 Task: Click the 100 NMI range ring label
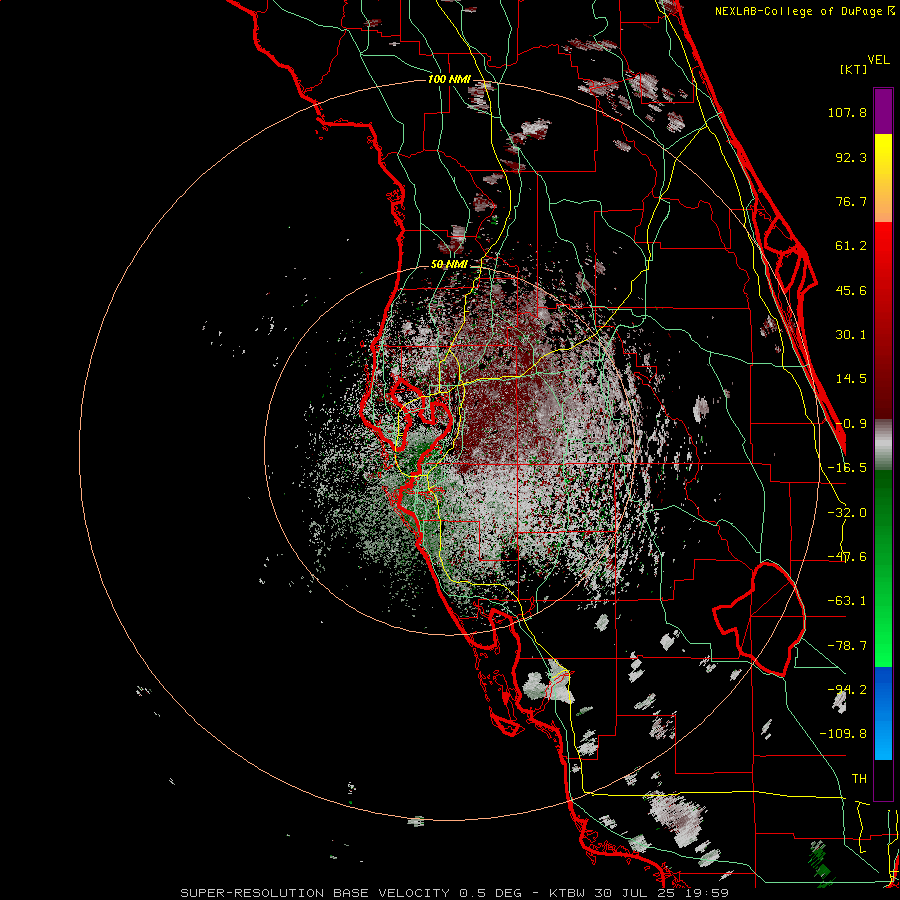pyautogui.click(x=449, y=79)
